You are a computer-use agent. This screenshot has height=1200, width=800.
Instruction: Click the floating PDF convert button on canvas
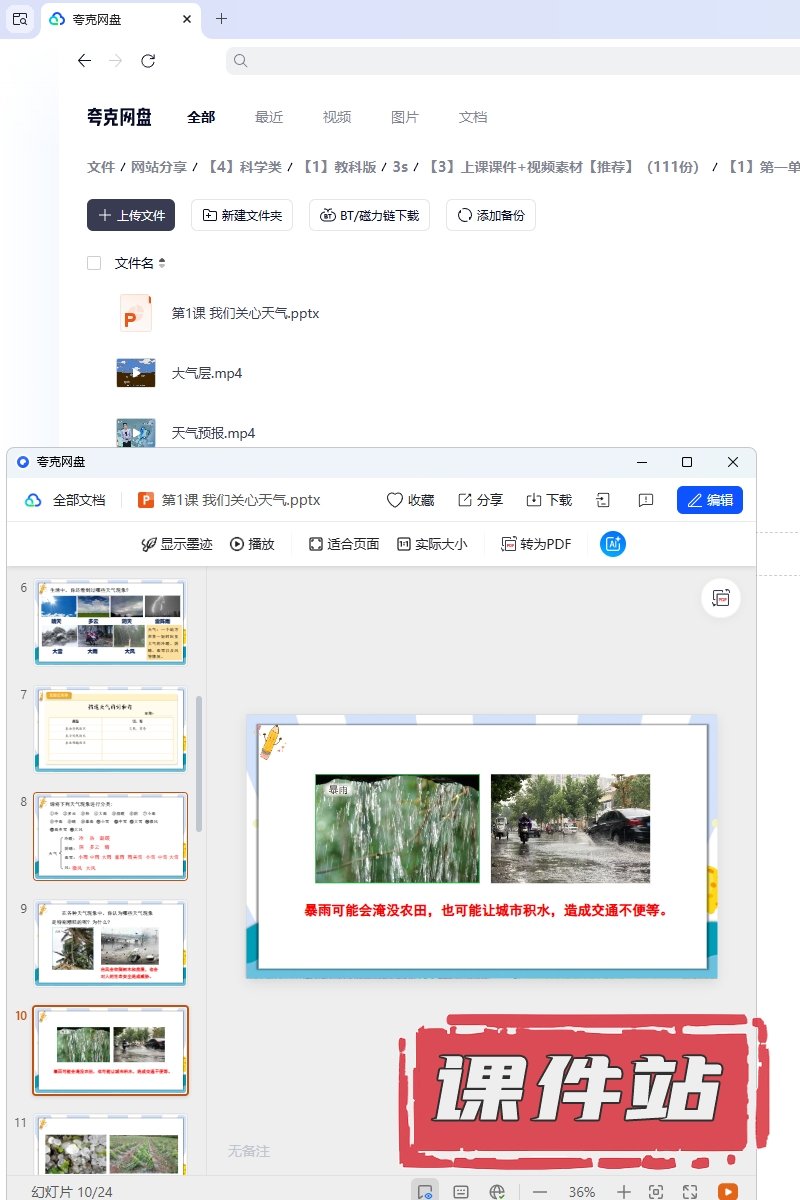720,598
